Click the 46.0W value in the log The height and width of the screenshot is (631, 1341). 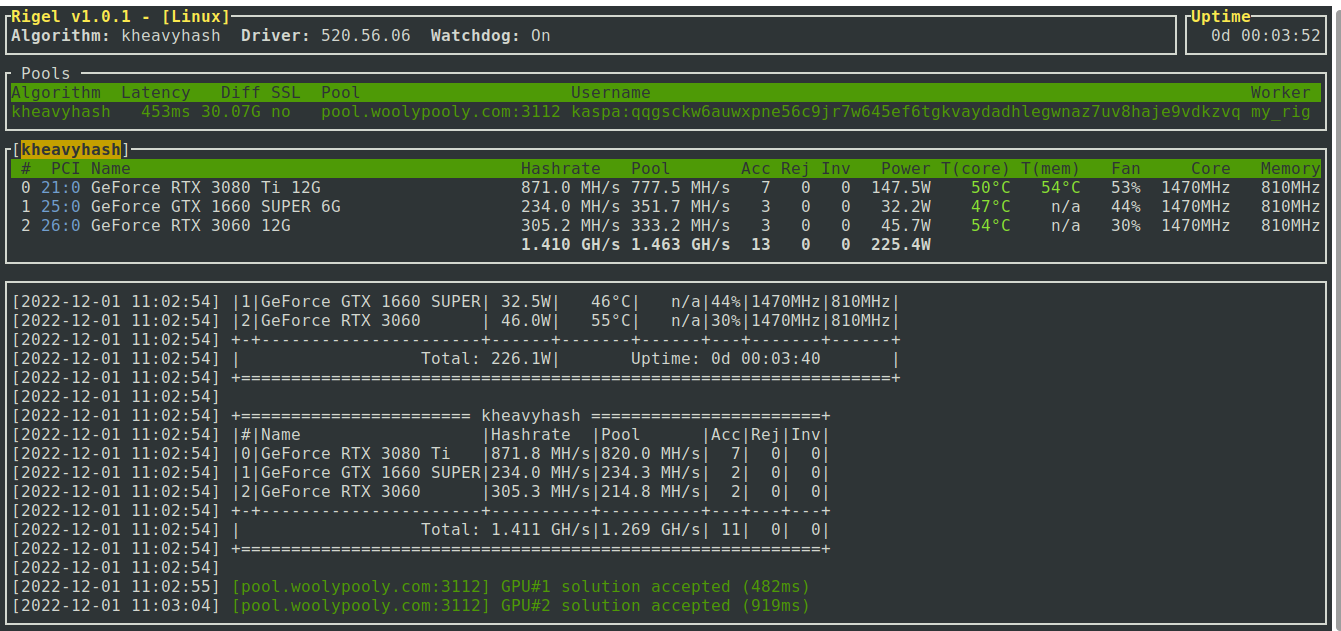click(x=526, y=320)
